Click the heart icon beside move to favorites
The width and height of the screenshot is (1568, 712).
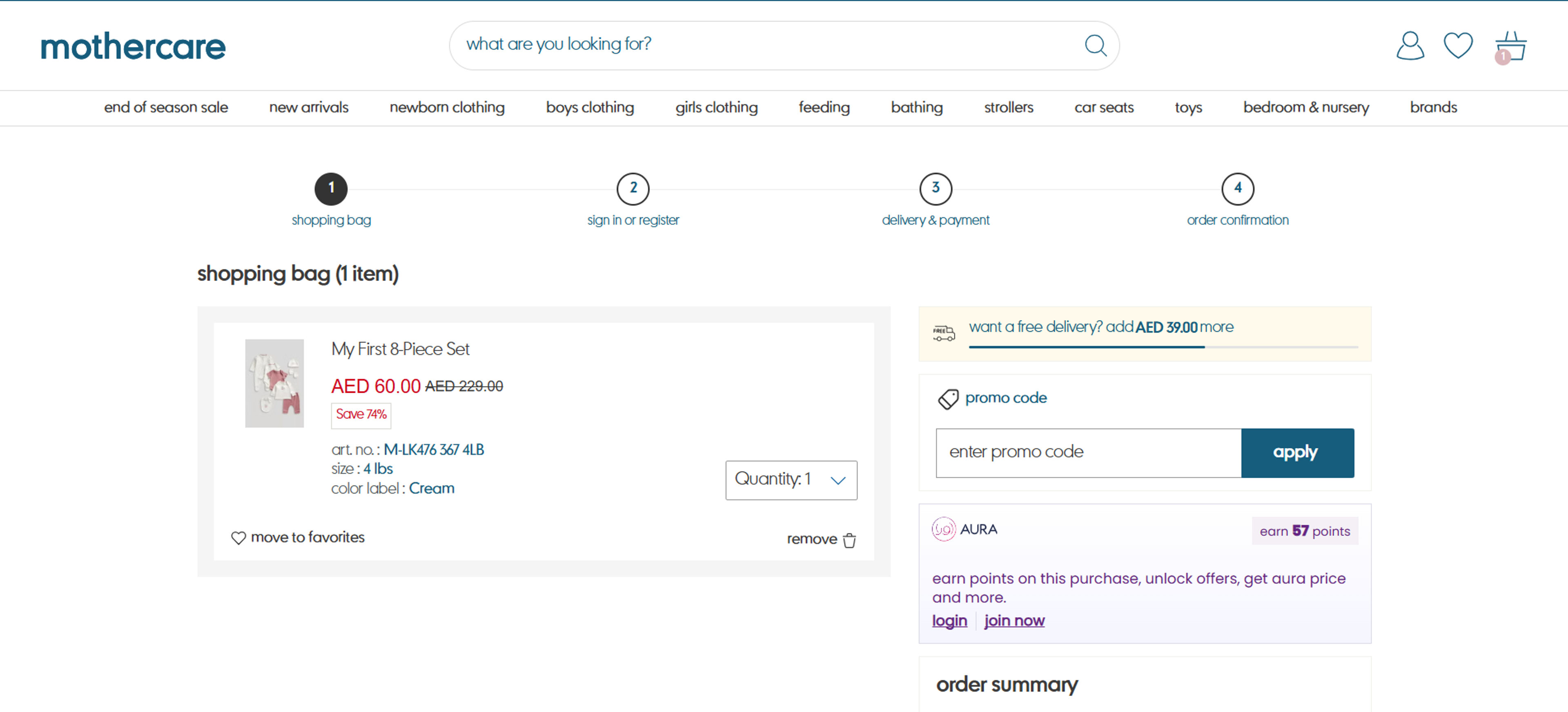[238, 538]
